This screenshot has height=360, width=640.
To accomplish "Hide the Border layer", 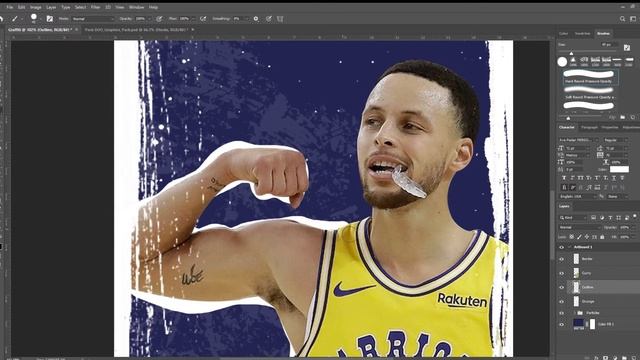I will tap(561, 259).
